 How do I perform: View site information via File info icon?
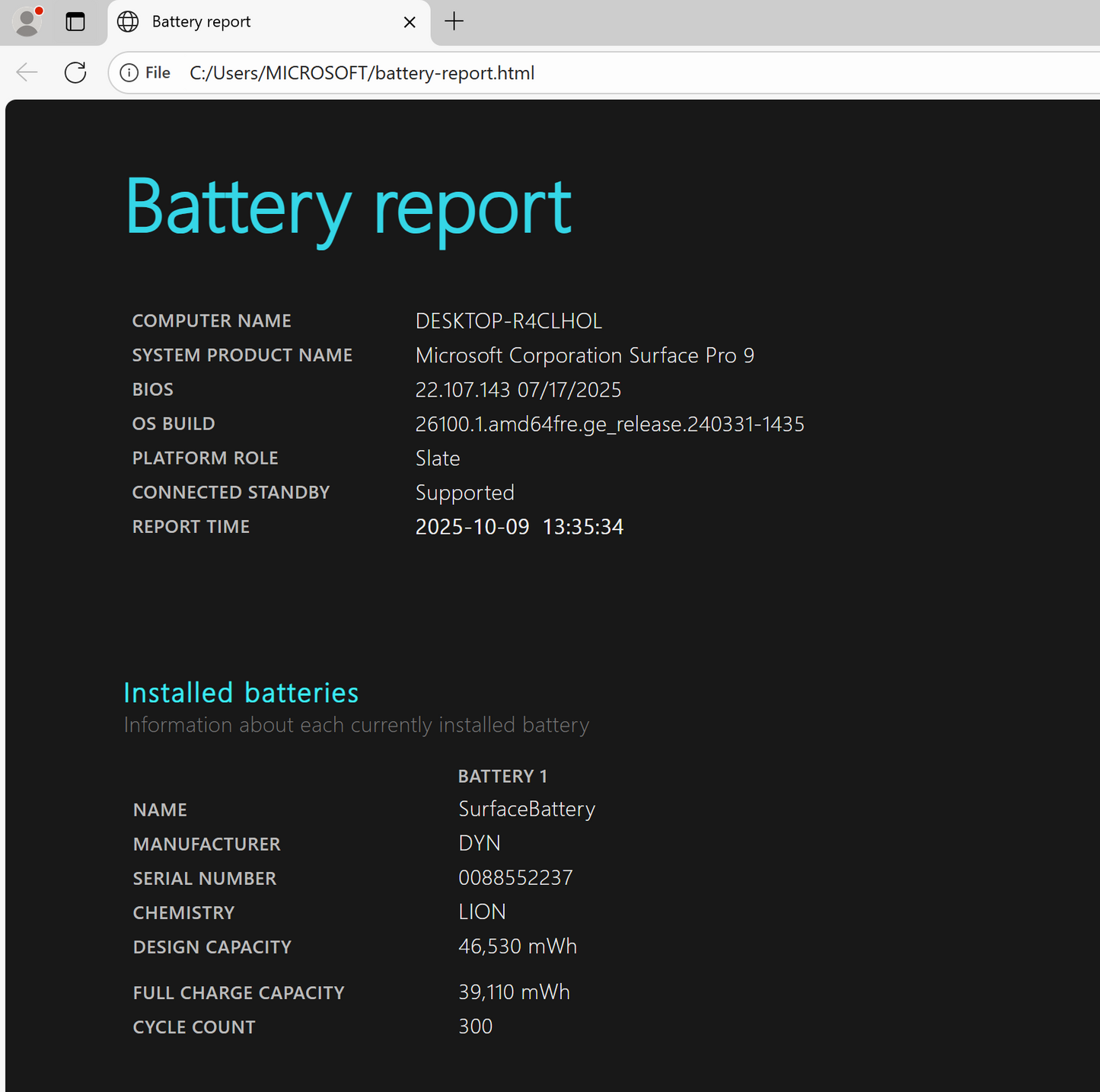130,73
